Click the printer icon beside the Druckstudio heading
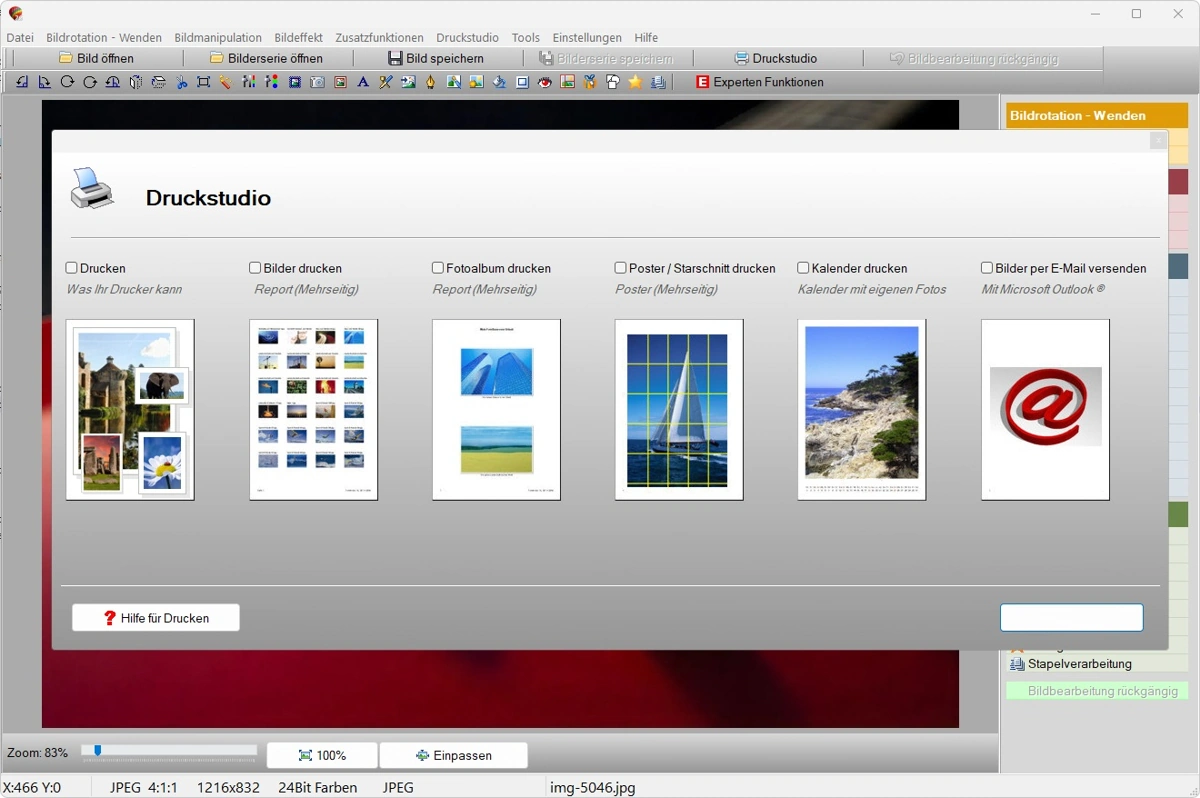The height and width of the screenshot is (798, 1200). [92, 188]
